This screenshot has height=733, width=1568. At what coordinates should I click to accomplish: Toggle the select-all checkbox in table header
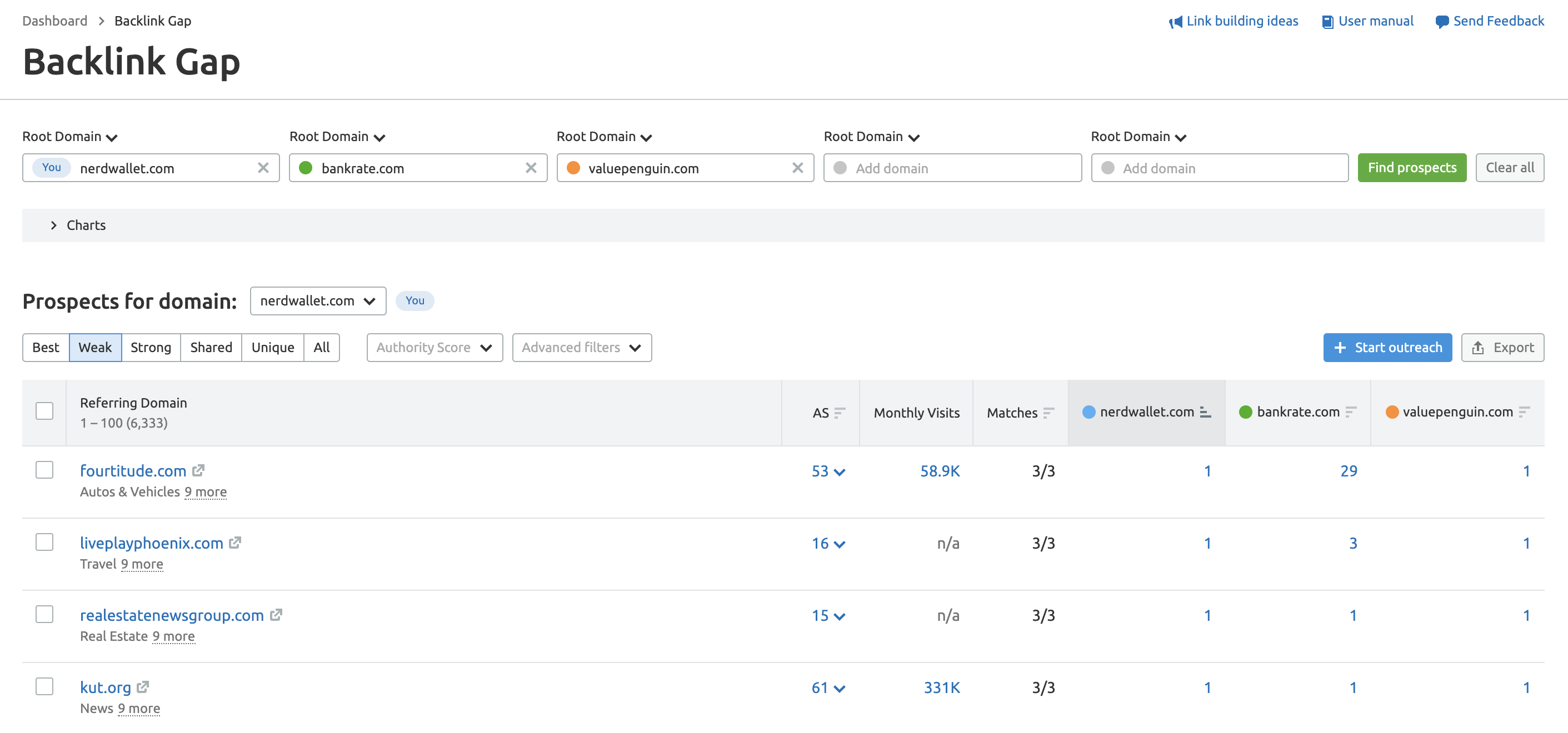click(x=44, y=410)
